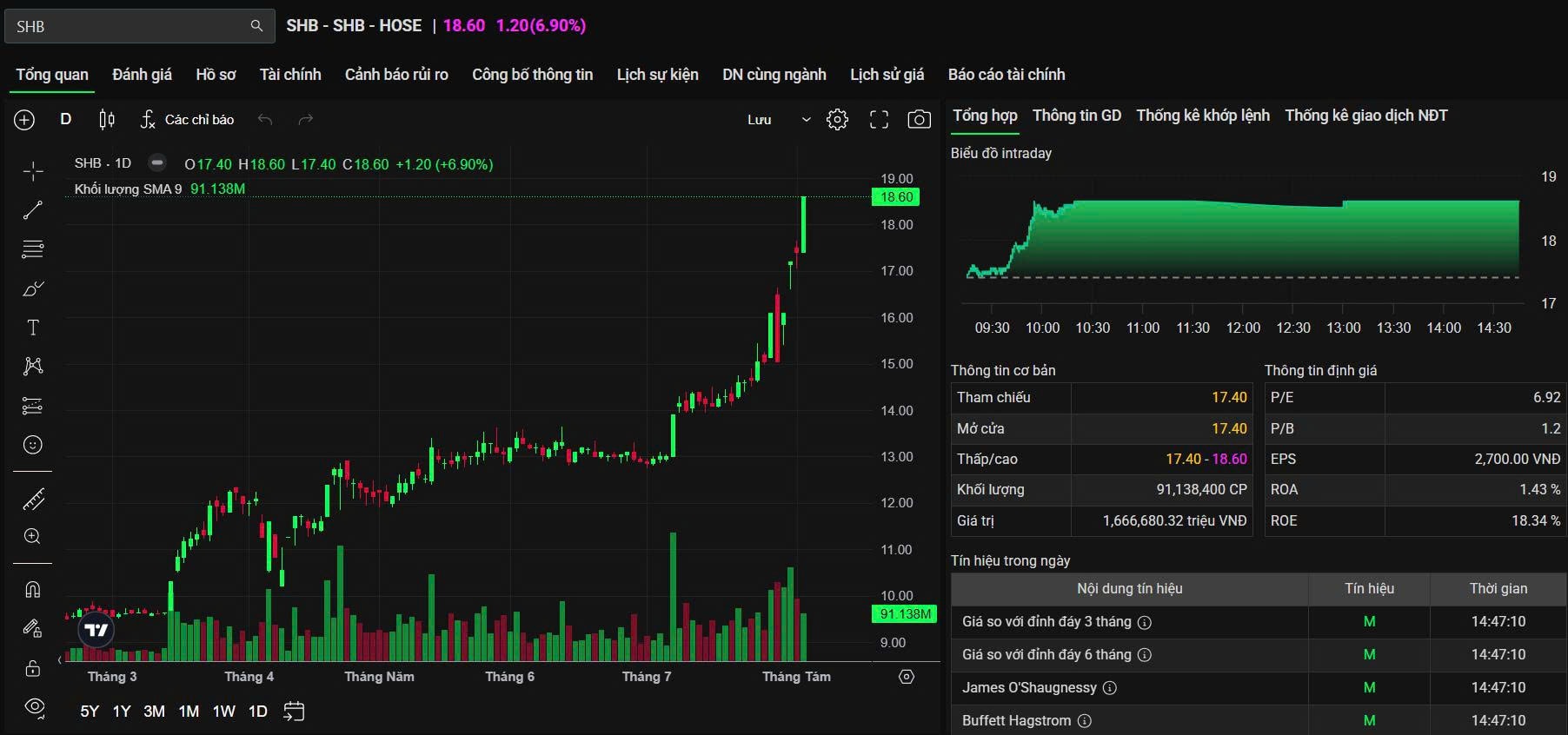
Task: Open Báo cáo tài chính tab
Action: click(x=1007, y=75)
